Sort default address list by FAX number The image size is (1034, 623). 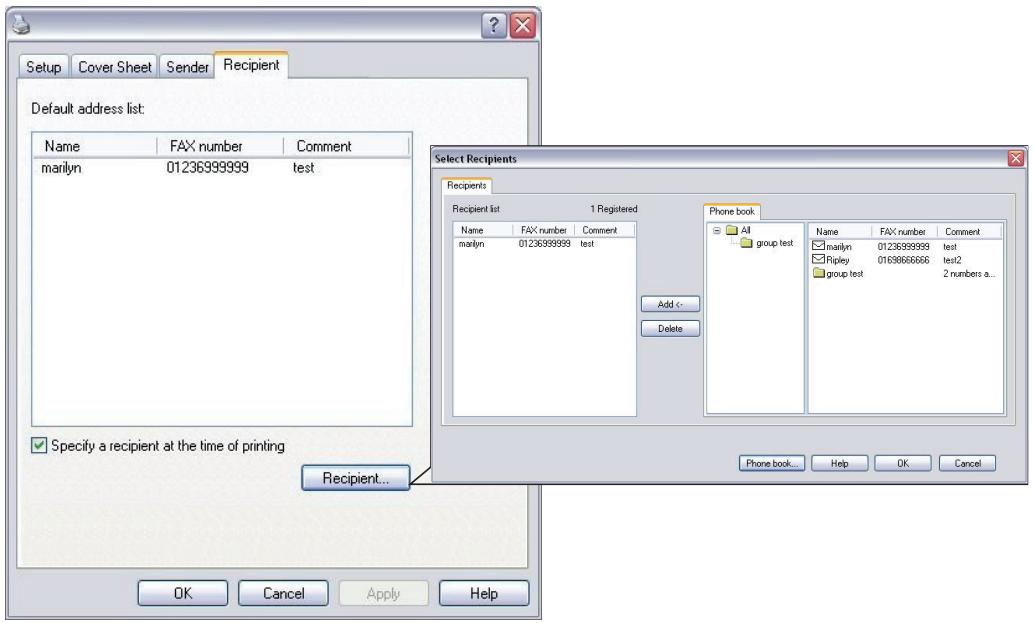(220, 146)
